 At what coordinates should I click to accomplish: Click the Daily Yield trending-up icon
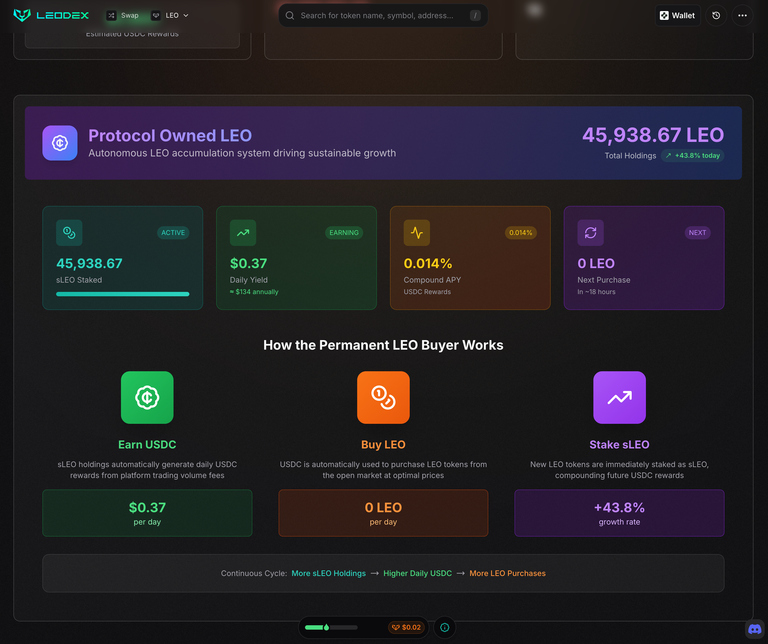243,233
